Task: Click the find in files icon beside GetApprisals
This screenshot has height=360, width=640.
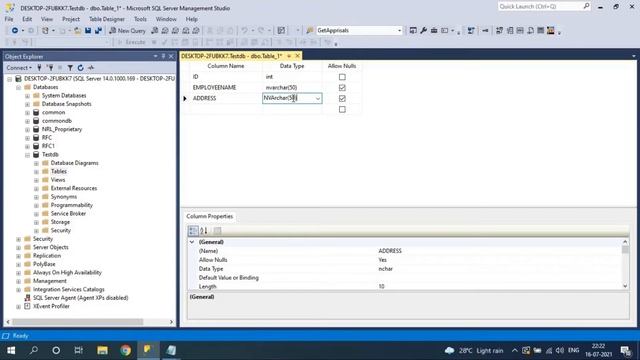Action: tap(310, 31)
